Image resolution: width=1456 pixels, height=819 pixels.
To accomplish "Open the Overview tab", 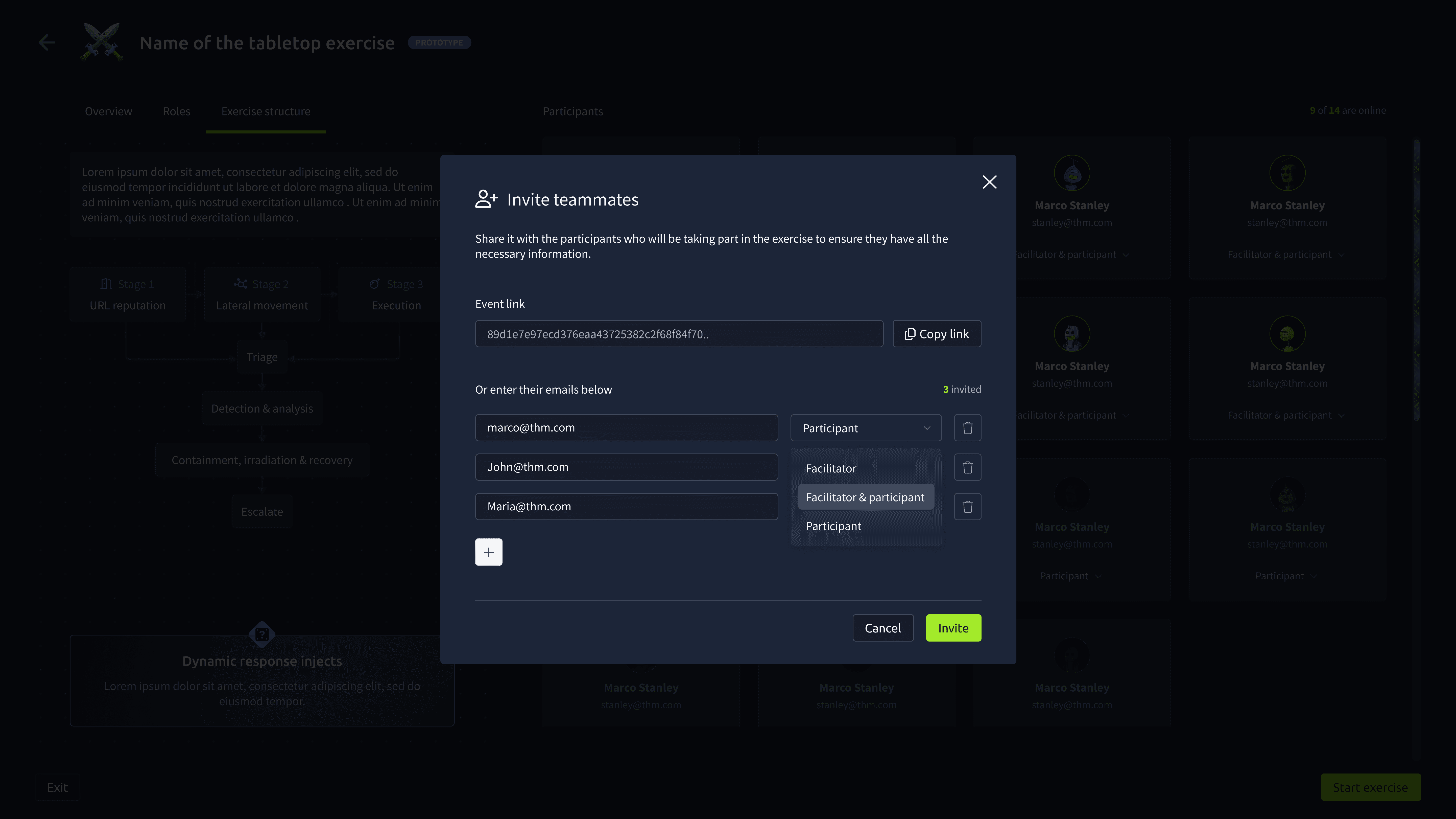I will click(108, 111).
